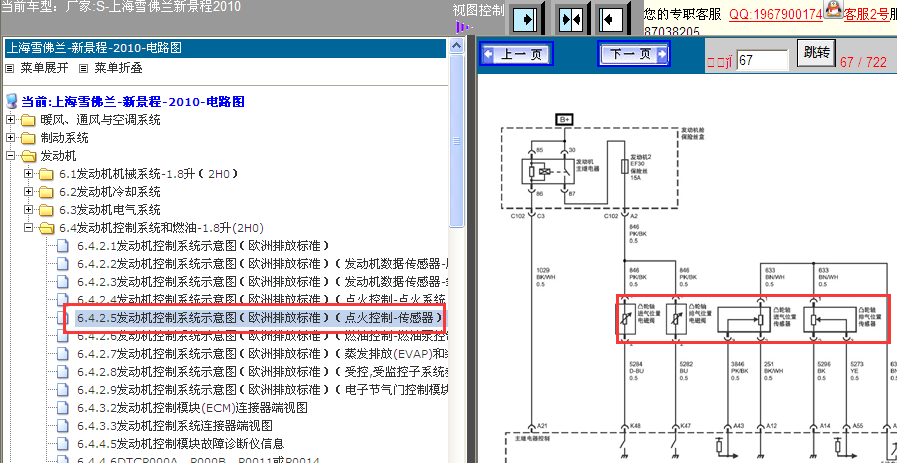The width and height of the screenshot is (897, 463).
Task: Click folder icon of 制动系统
Action: [28, 138]
